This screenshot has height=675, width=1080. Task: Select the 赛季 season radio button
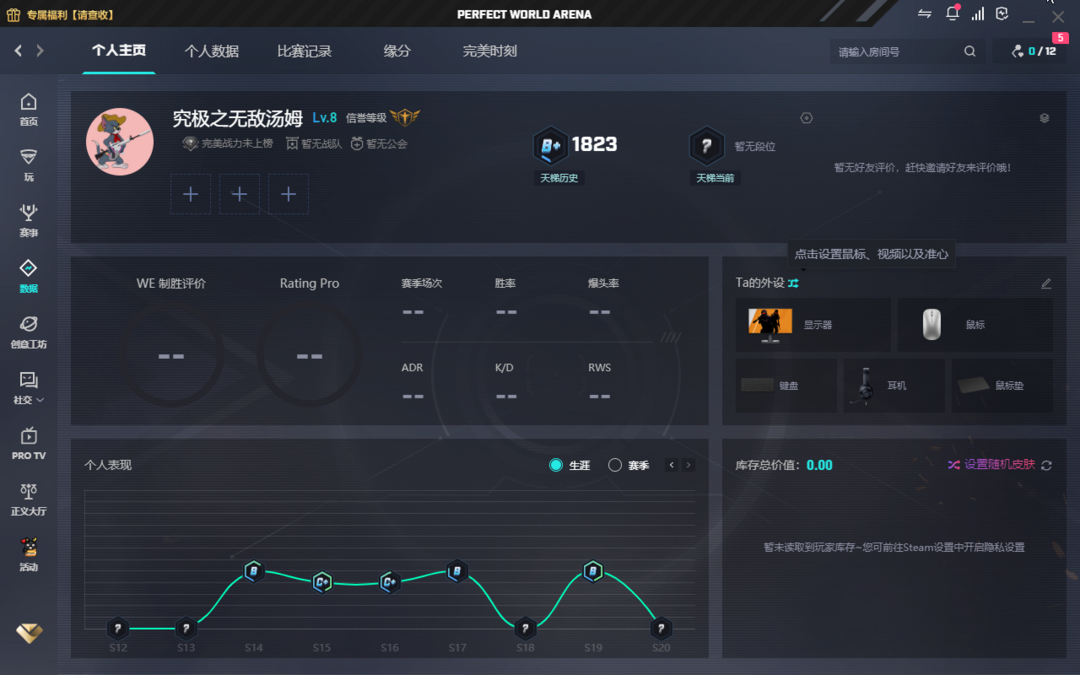[x=615, y=465]
